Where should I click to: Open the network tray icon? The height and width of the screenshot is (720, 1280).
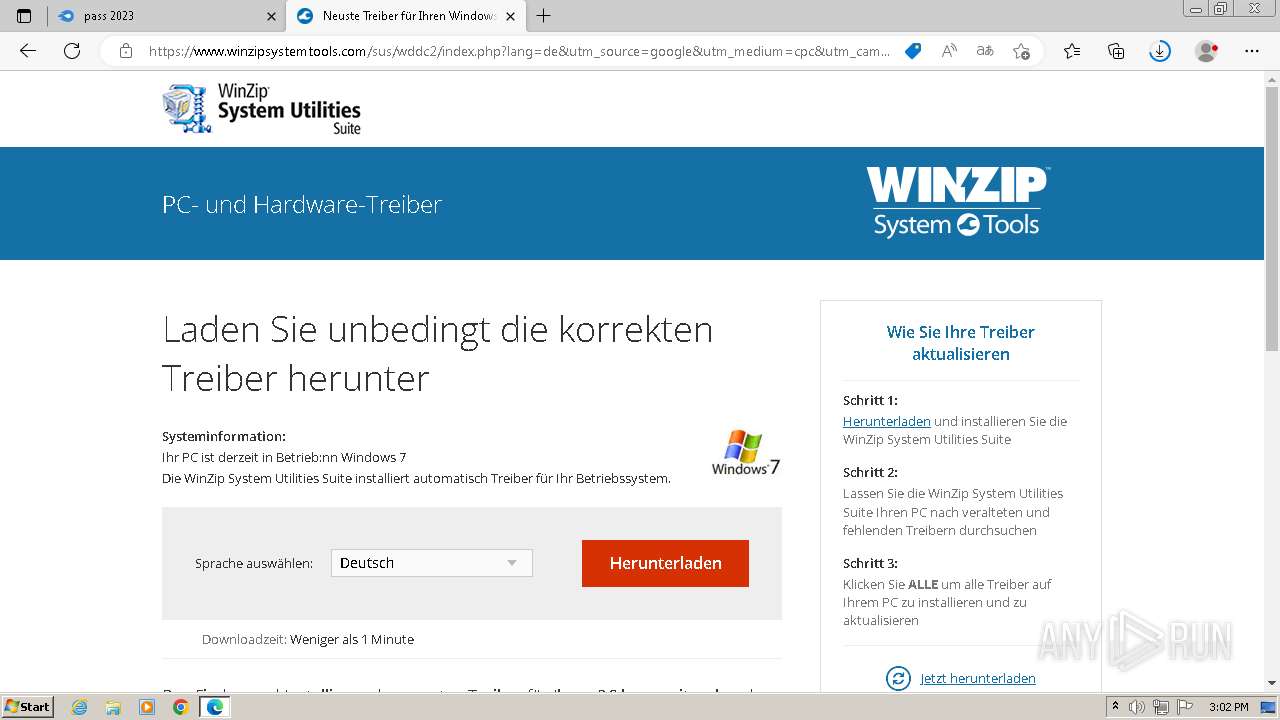pos(1160,707)
